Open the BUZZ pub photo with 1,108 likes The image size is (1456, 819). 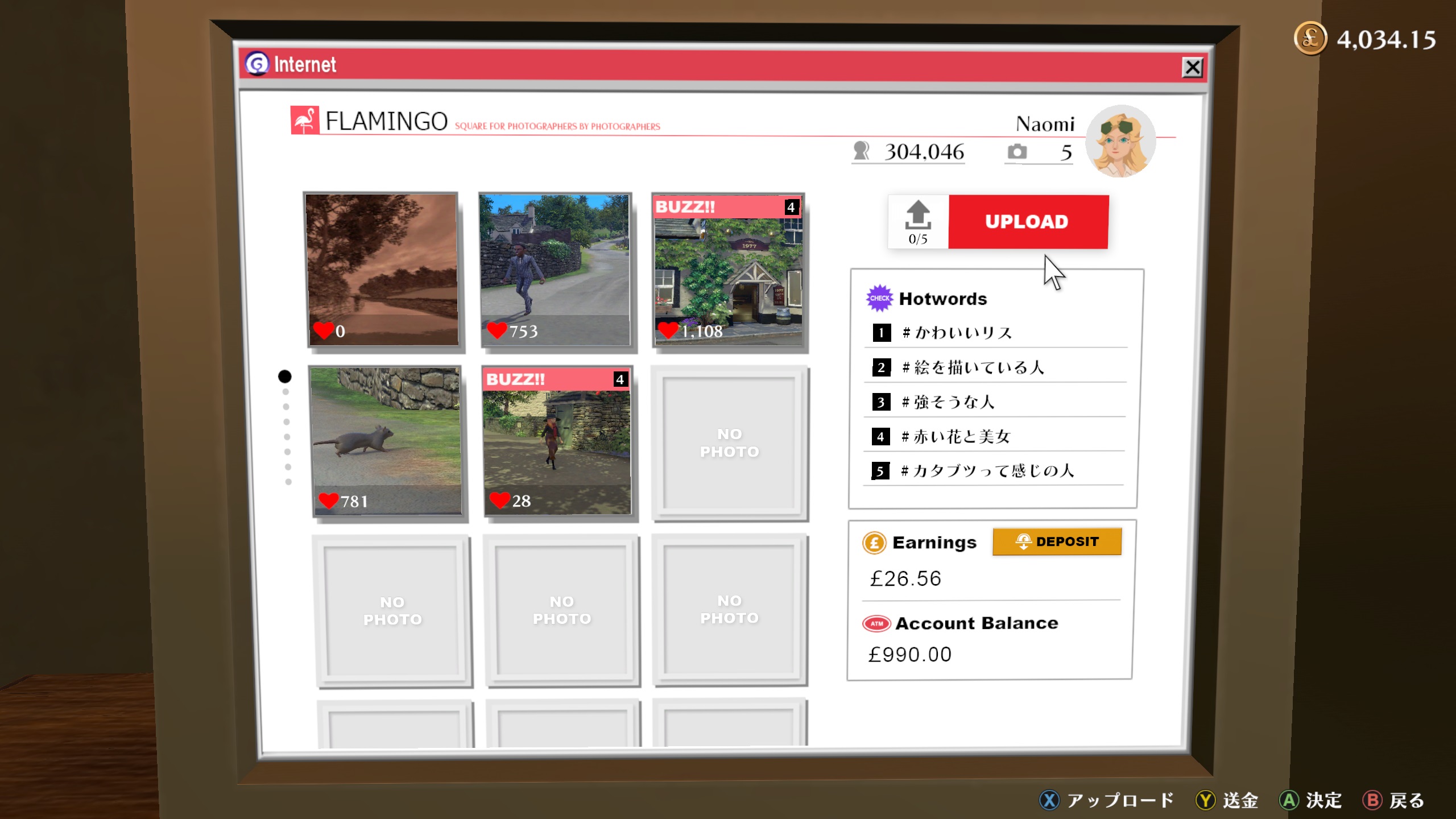click(x=729, y=270)
